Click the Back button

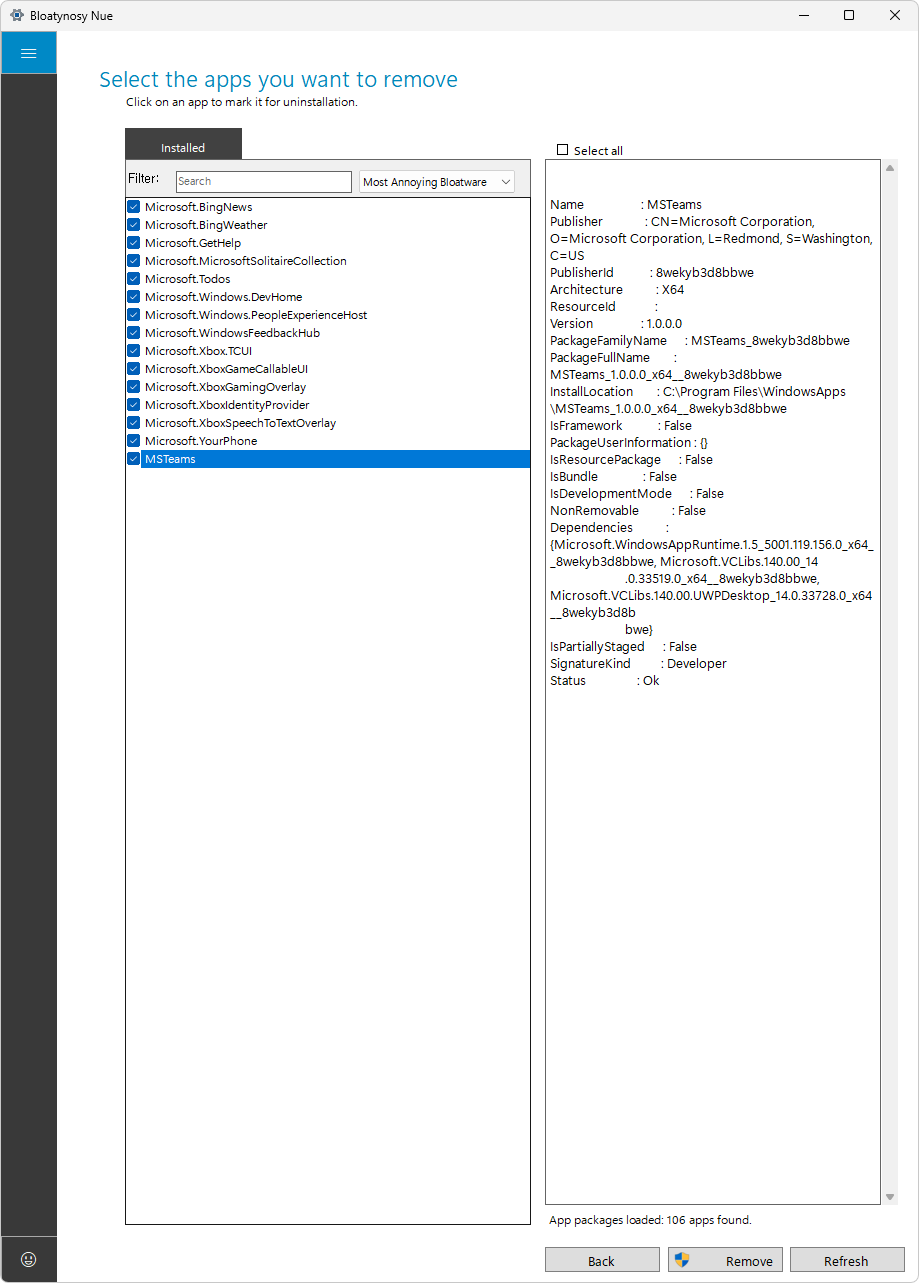pos(602,1260)
